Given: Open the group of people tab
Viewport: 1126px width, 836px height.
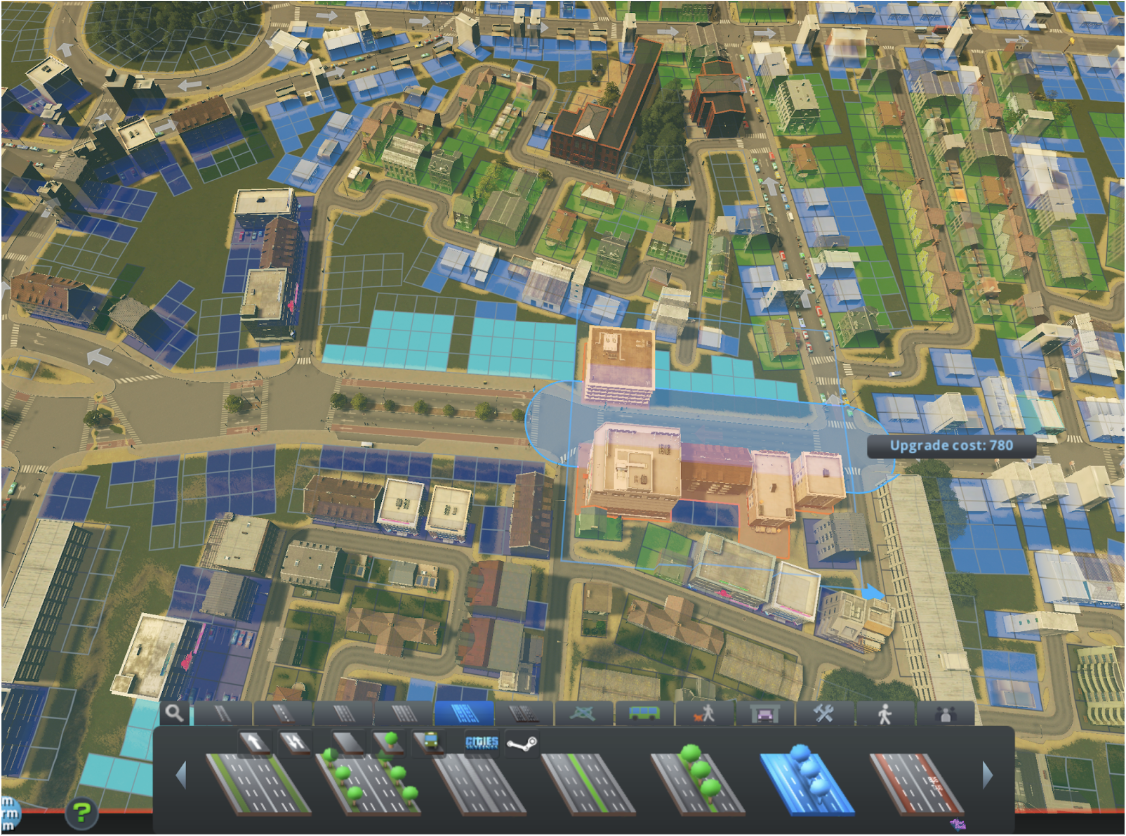Looking at the screenshot, I should click(946, 714).
